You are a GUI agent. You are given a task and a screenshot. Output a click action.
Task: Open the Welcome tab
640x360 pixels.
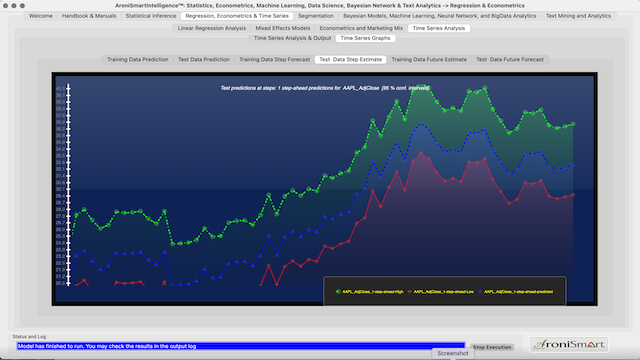coord(40,16)
